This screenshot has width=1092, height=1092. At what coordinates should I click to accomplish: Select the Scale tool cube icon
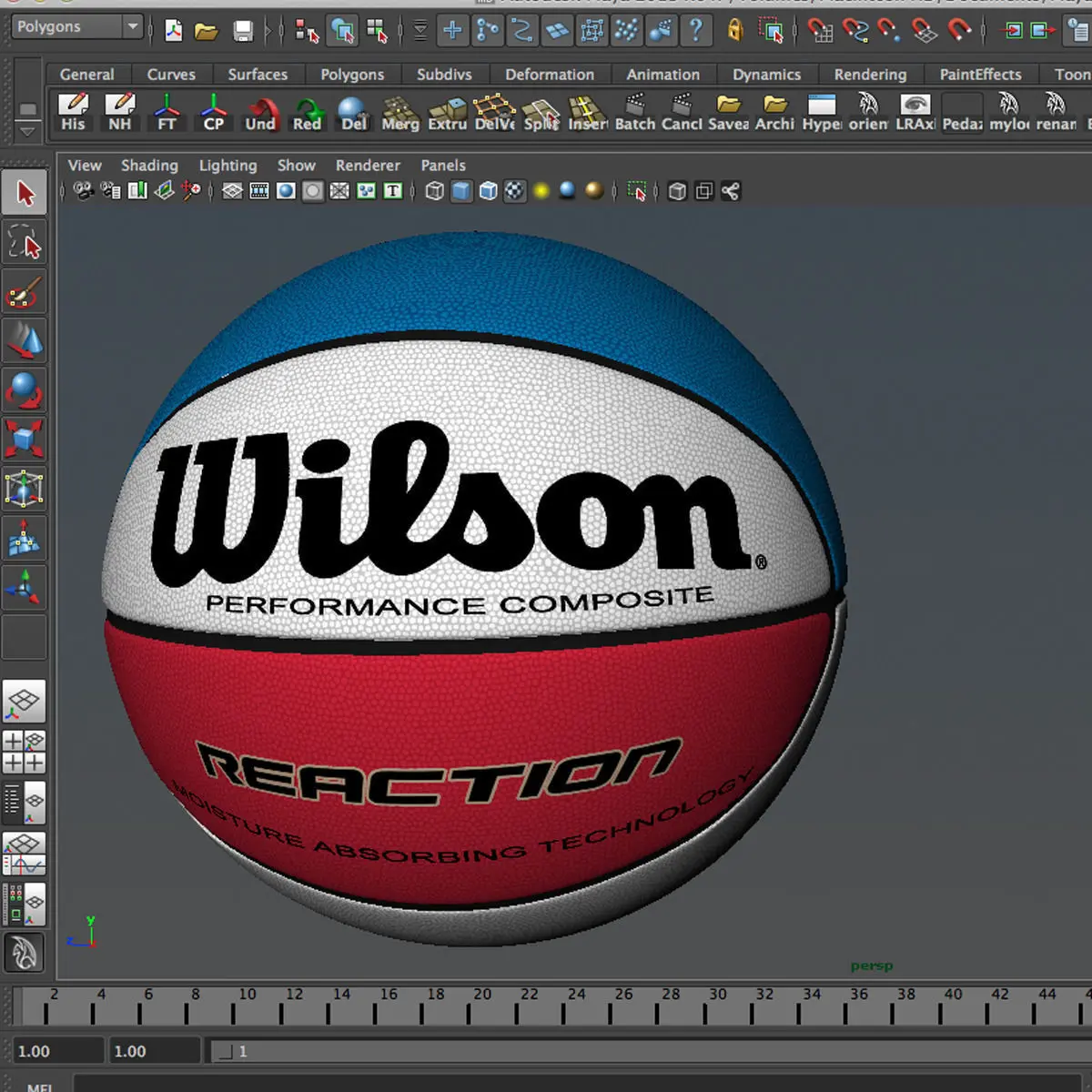point(25,440)
